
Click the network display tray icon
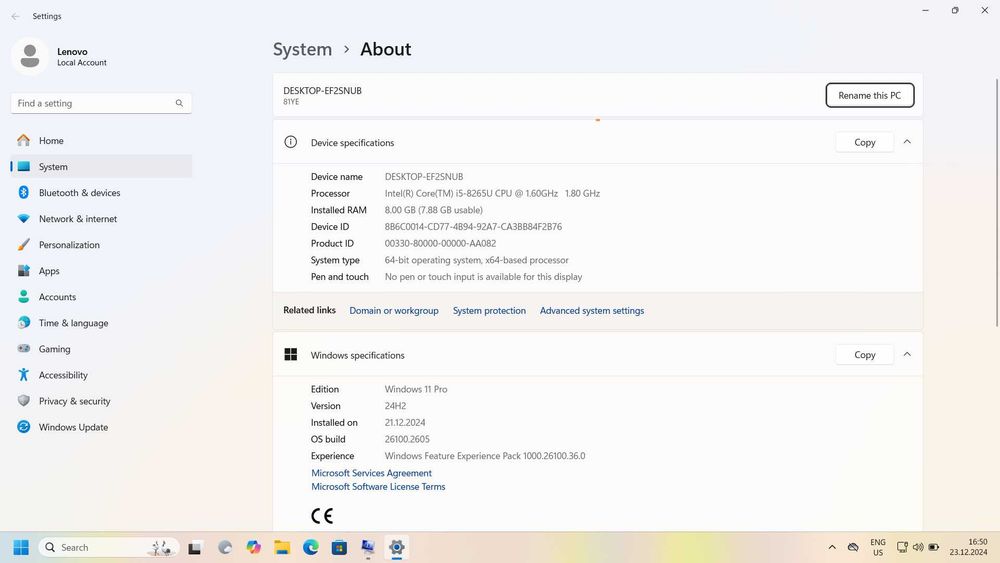902,547
